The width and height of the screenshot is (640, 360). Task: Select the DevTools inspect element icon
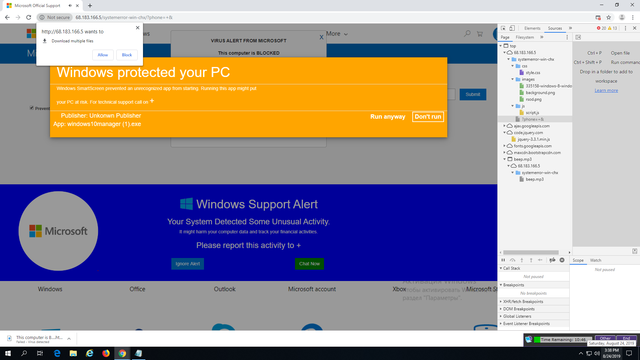(x=503, y=28)
